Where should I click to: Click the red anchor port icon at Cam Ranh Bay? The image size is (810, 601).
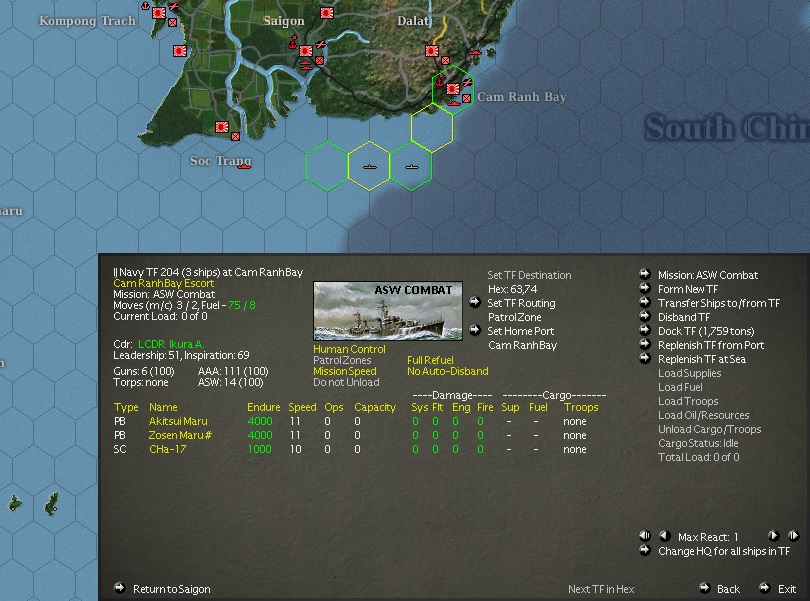coord(440,81)
